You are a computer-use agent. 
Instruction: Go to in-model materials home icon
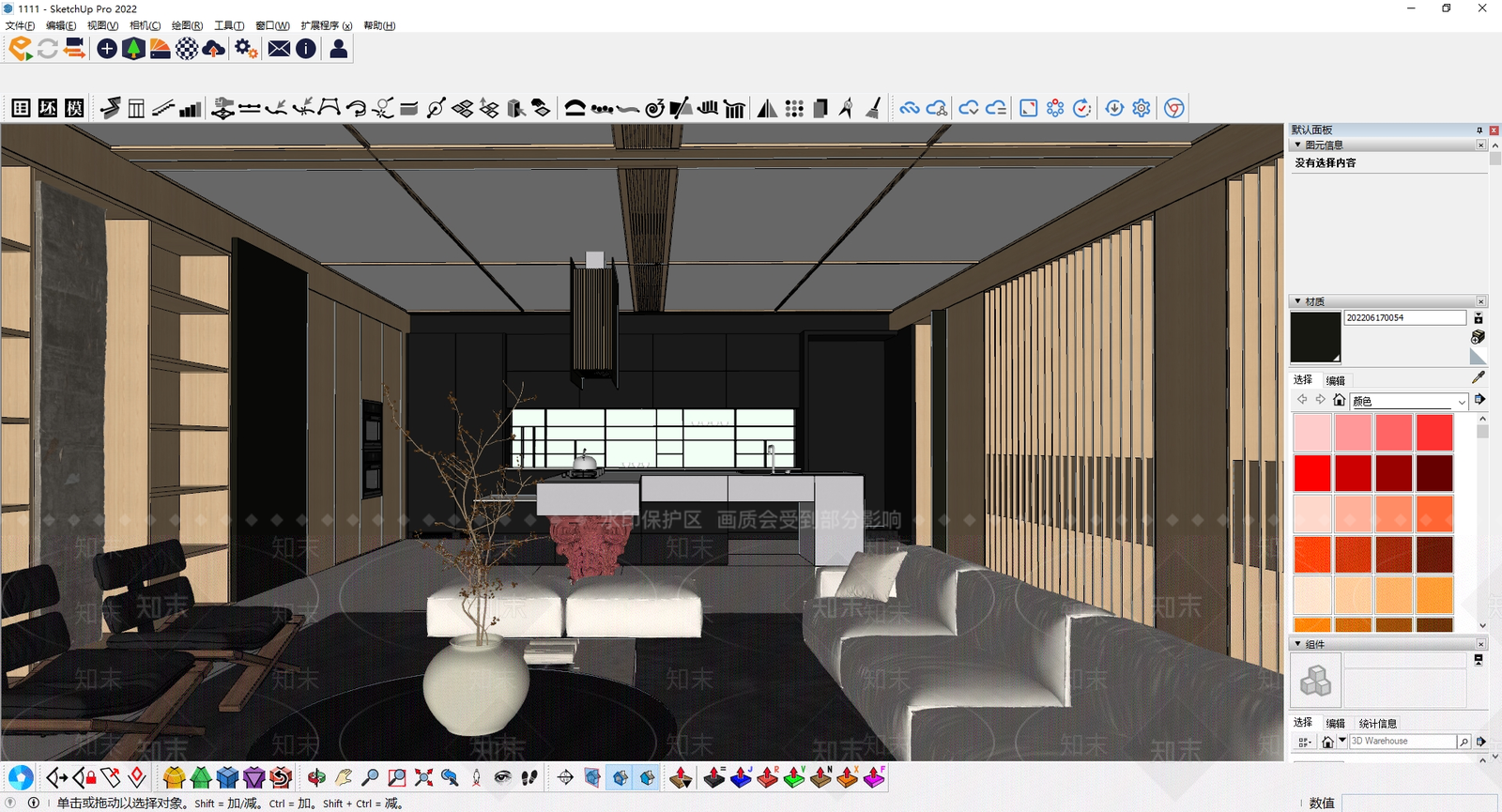pos(1339,400)
